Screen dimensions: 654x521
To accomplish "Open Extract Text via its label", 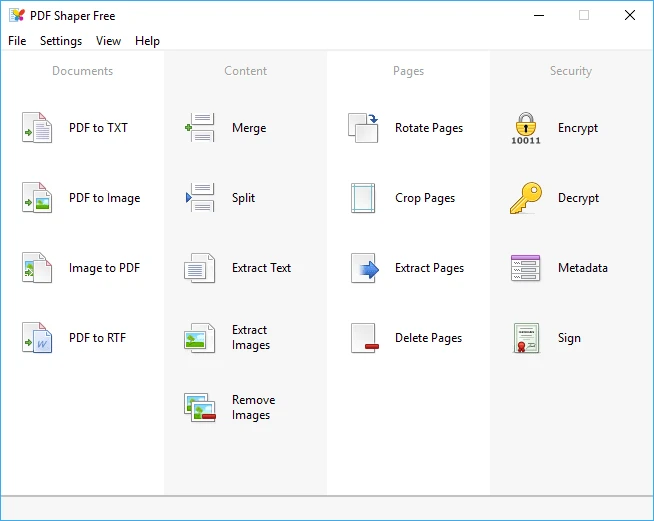I will (262, 268).
